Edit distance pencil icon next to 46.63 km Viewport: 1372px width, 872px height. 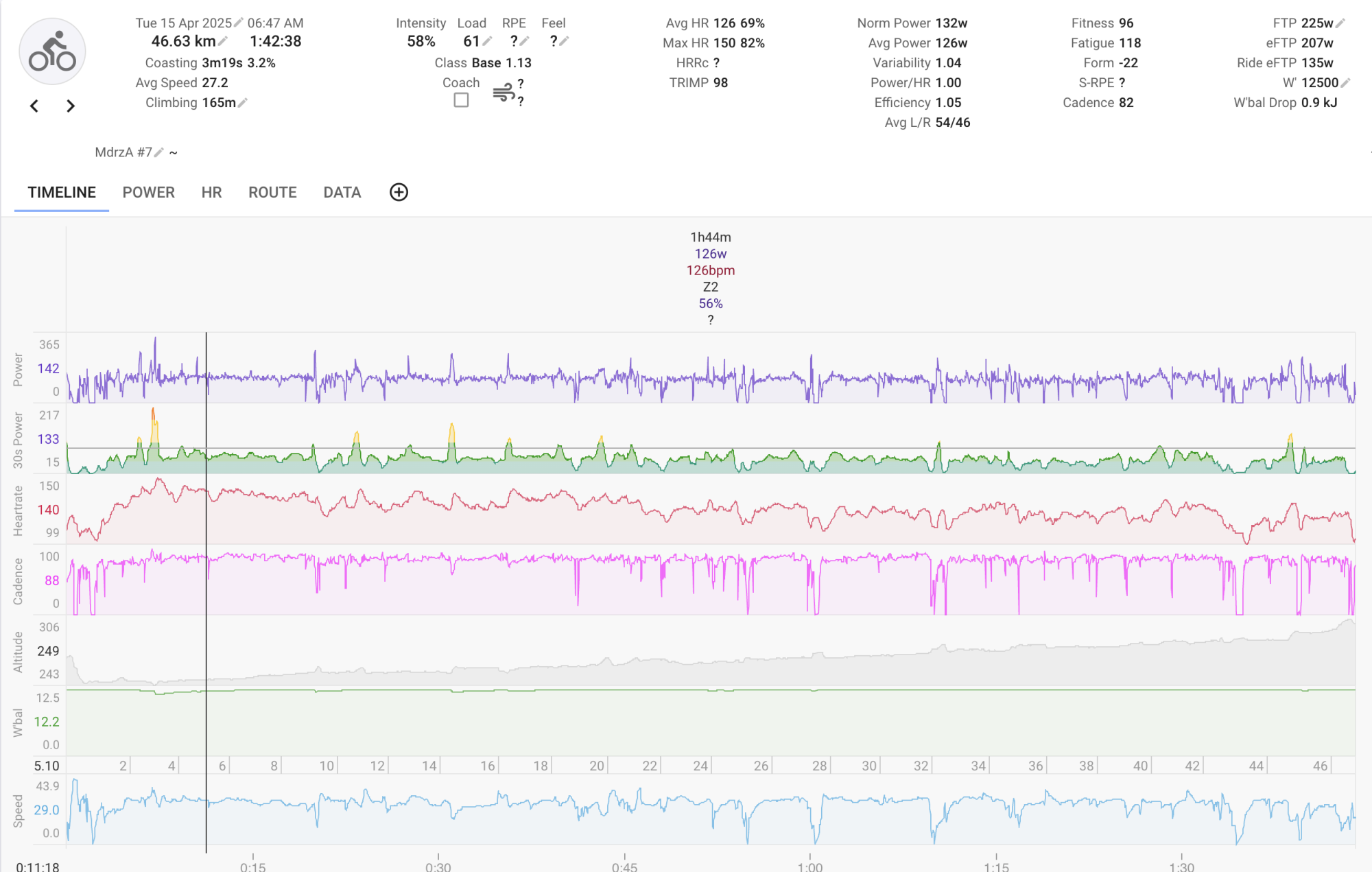223,42
